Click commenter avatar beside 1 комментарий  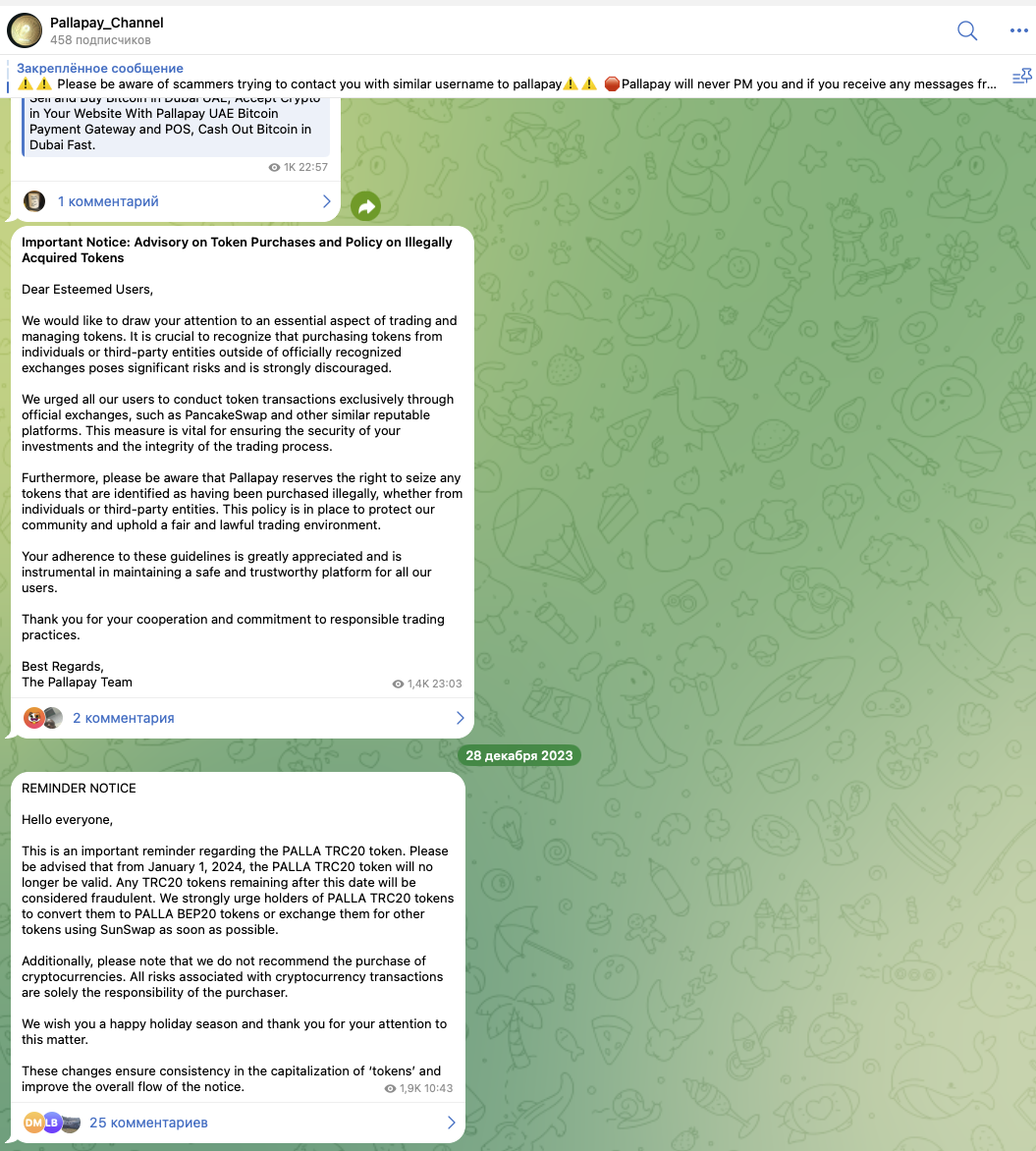pos(34,201)
